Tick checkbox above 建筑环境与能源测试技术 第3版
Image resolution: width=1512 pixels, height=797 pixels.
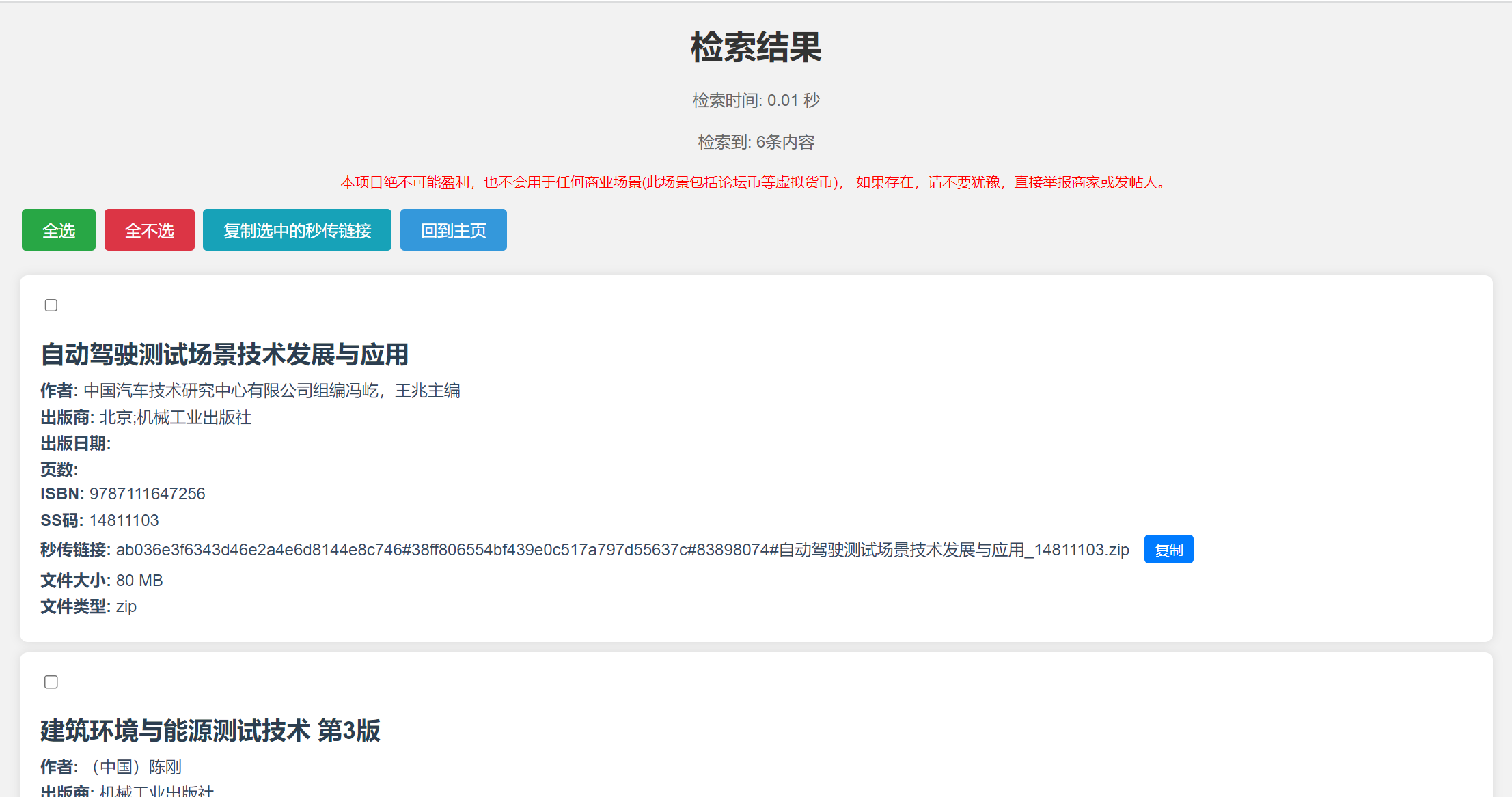51,682
